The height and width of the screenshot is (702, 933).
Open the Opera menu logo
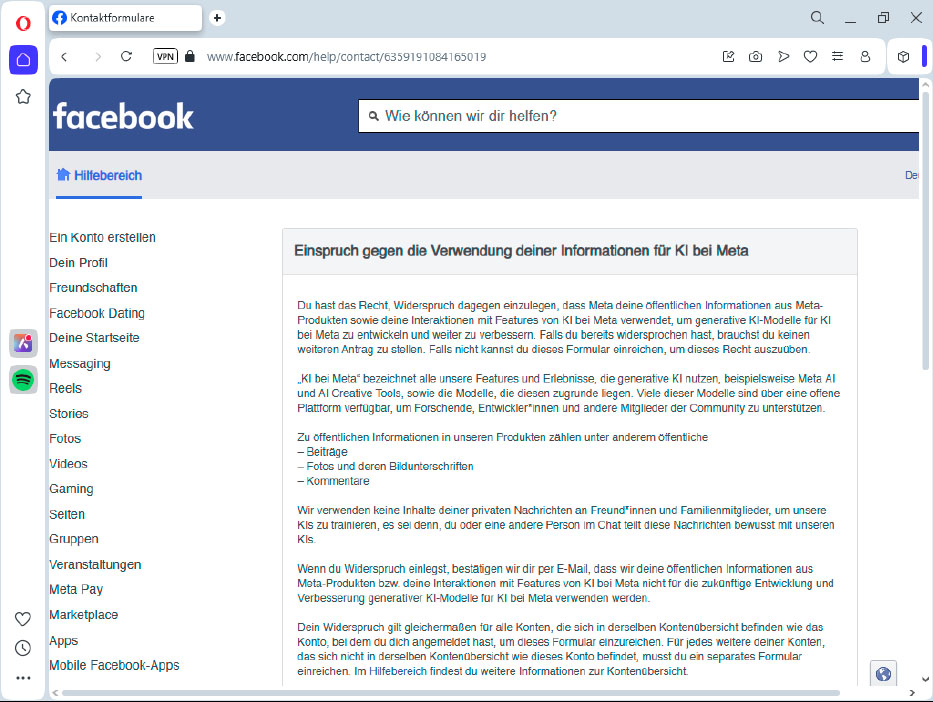23,23
